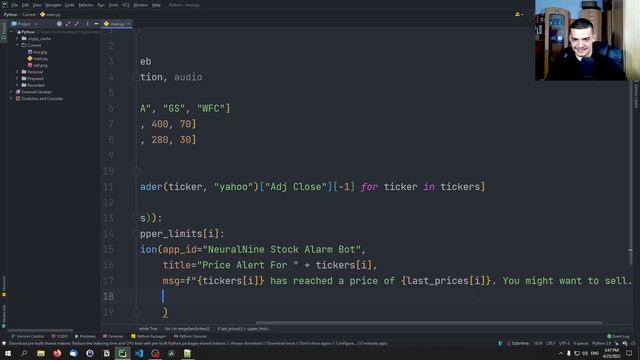640x360 pixels.
Task: Toggle the Project tool window side tab
Action: pos(4,31)
